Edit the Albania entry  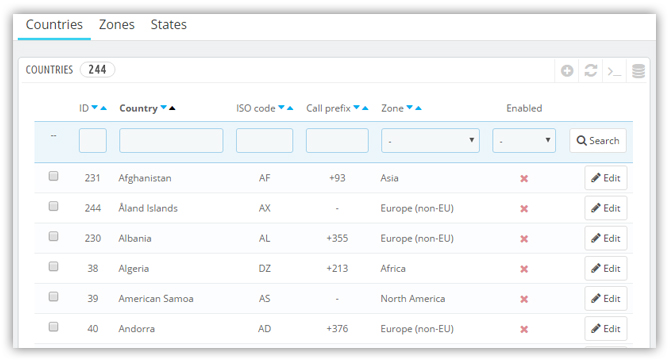pyautogui.click(x=605, y=238)
